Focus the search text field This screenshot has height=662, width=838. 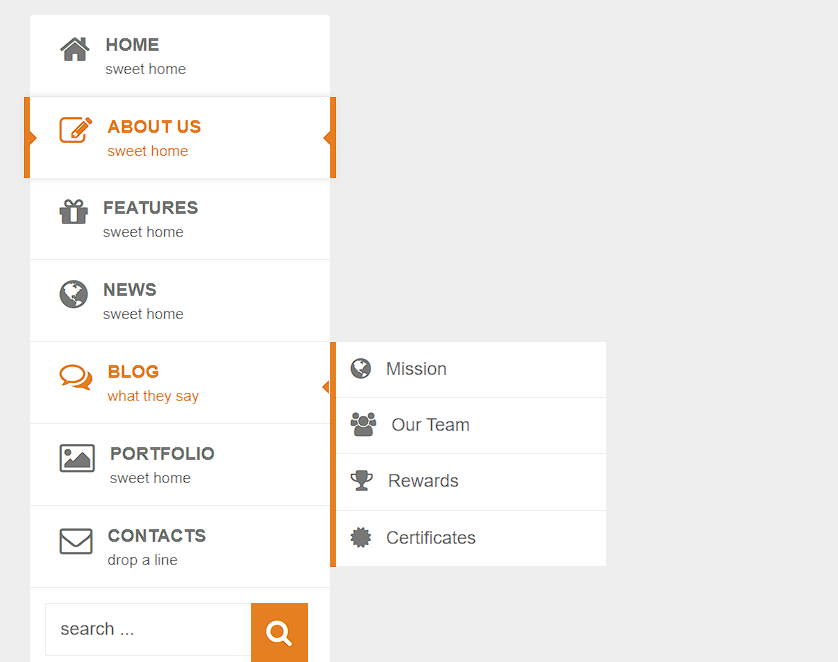[148, 629]
